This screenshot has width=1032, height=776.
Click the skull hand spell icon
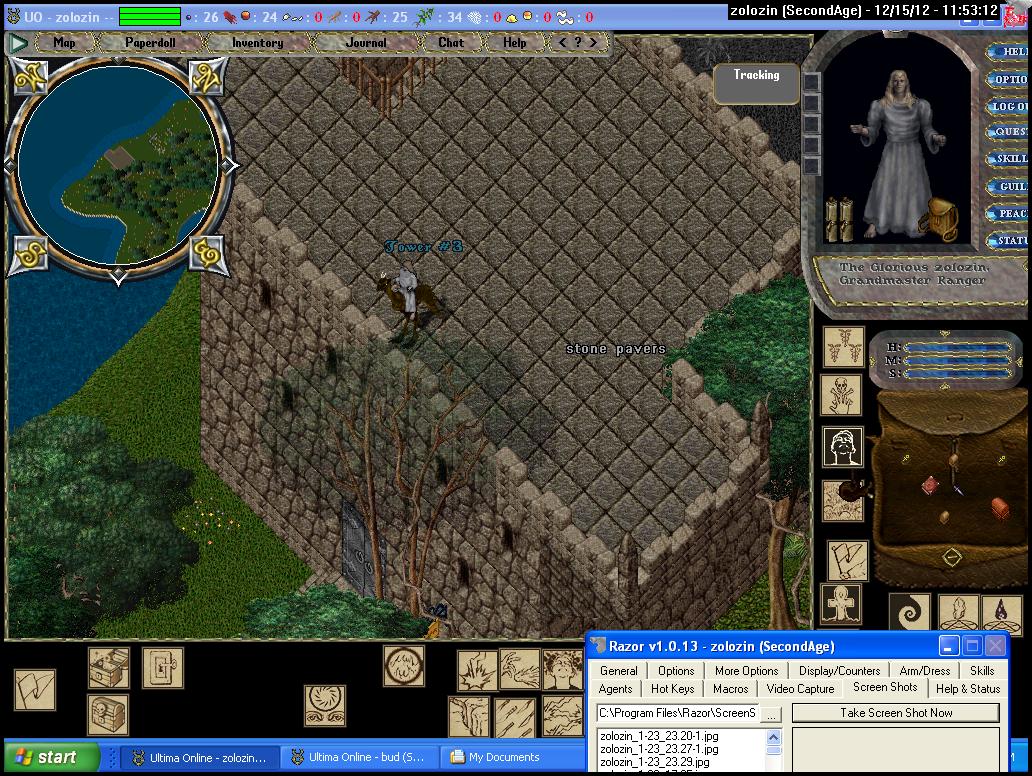point(841,395)
